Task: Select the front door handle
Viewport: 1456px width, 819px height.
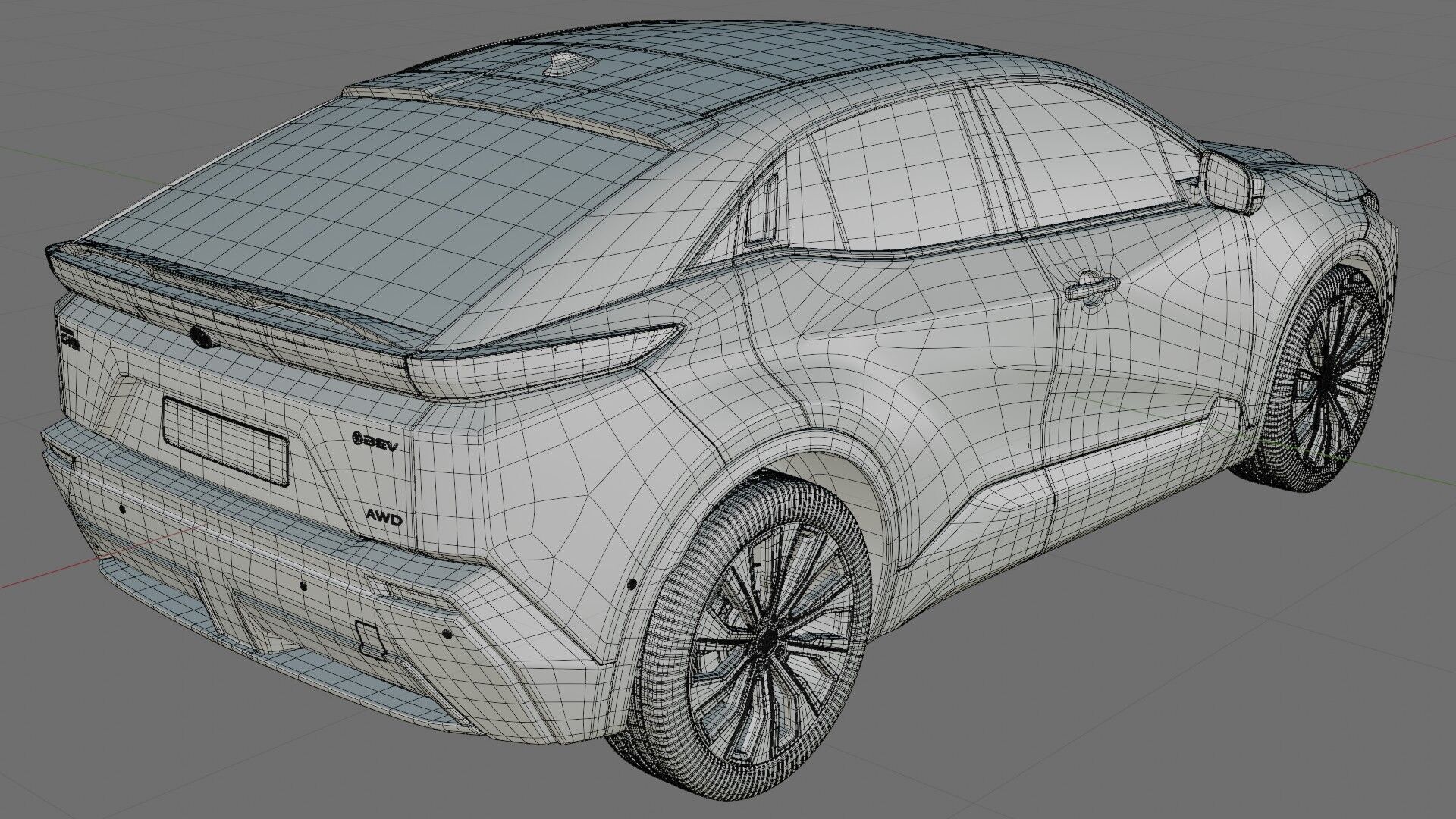Action: [x=1092, y=287]
